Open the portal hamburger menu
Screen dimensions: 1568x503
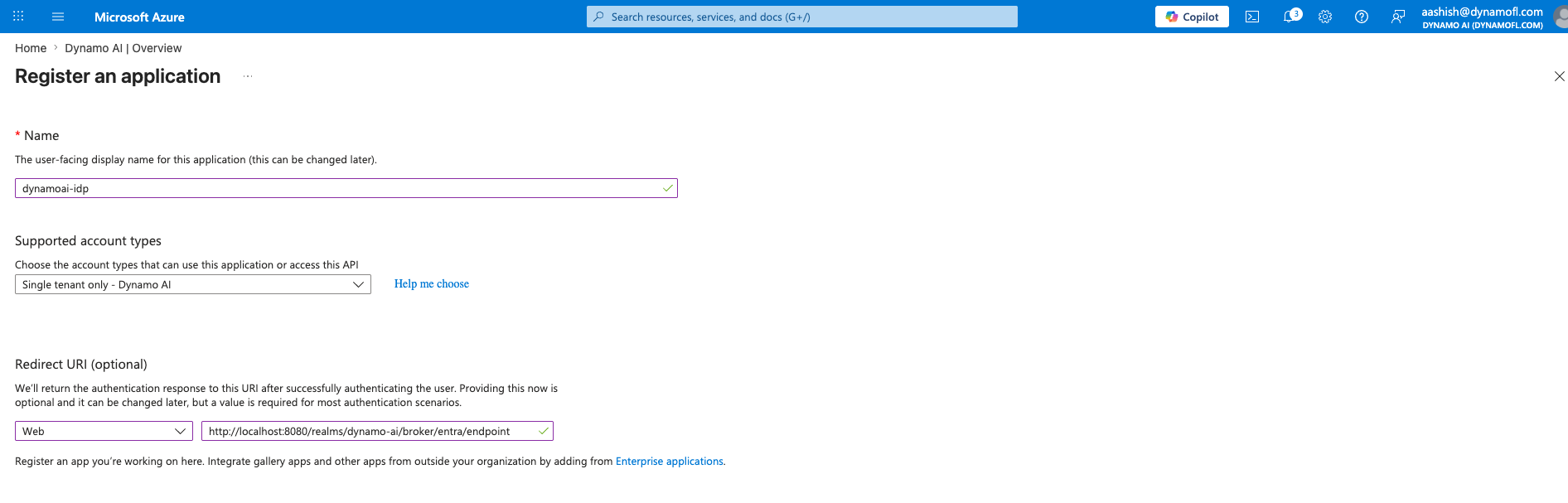click(x=58, y=17)
